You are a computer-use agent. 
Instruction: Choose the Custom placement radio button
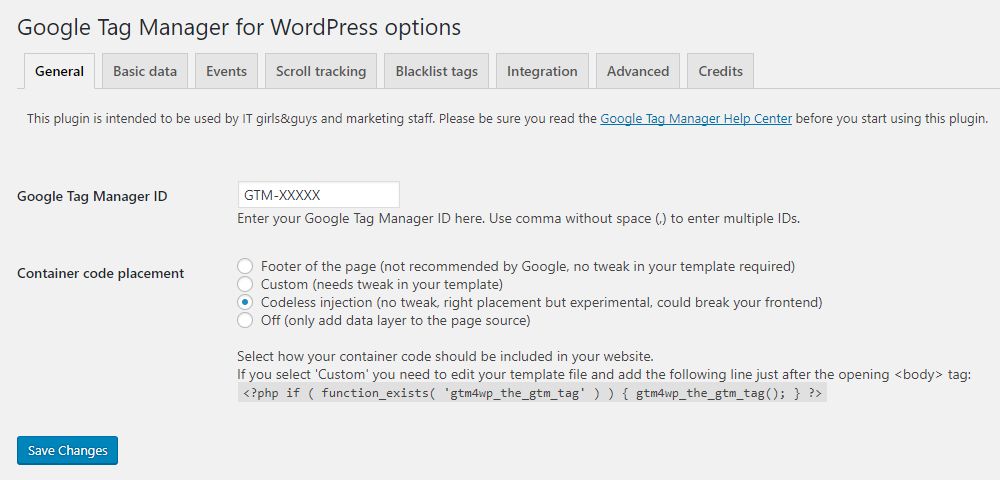pos(245,284)
